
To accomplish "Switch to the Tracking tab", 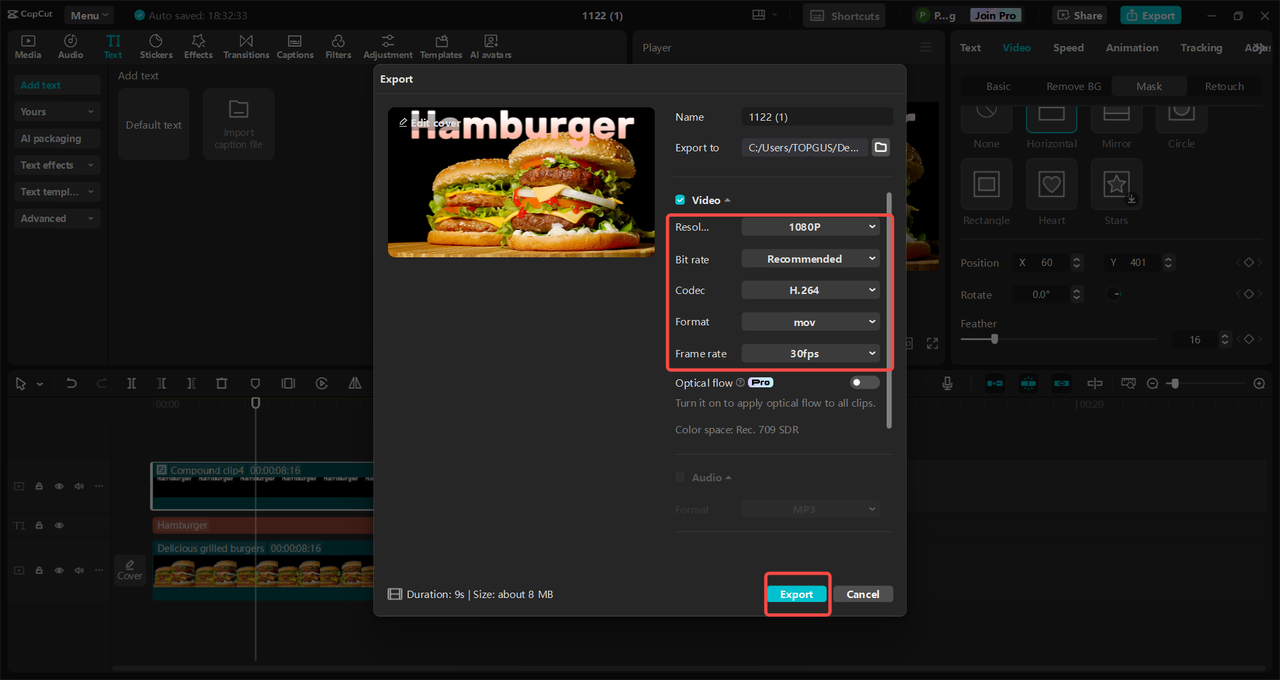I will [1201, 48].
